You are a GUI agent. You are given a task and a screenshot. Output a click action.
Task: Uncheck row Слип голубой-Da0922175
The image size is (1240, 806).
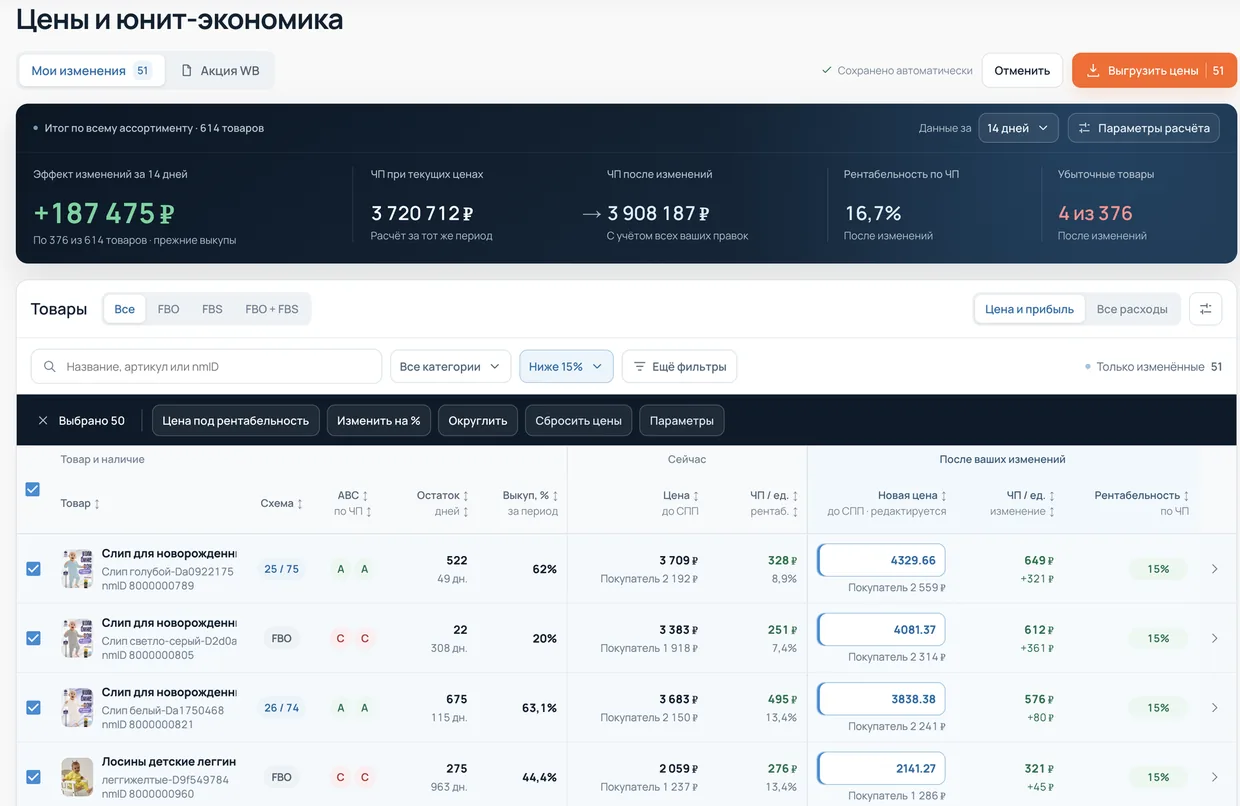coord(33,569)
